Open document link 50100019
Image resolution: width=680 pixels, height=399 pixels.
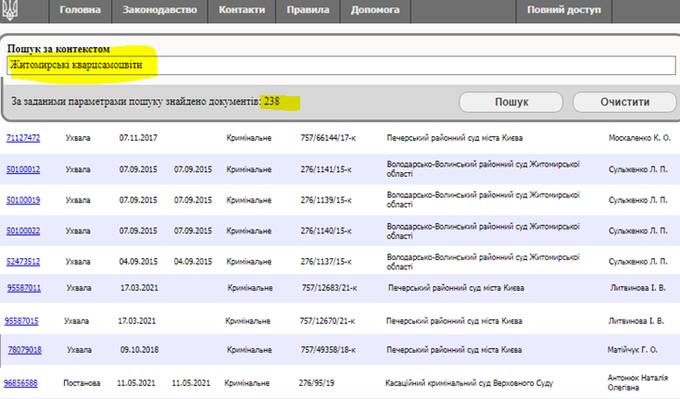pos(23,200)
